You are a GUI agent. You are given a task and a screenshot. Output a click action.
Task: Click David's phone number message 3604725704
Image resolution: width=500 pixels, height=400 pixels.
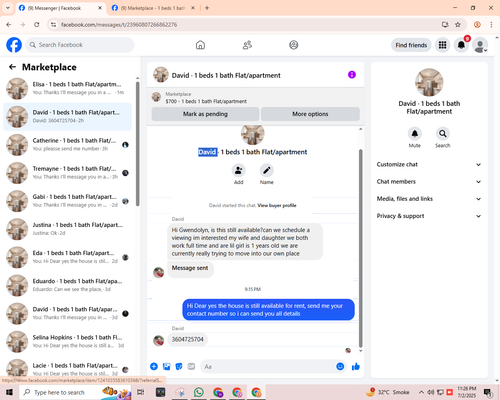point(188,339)
